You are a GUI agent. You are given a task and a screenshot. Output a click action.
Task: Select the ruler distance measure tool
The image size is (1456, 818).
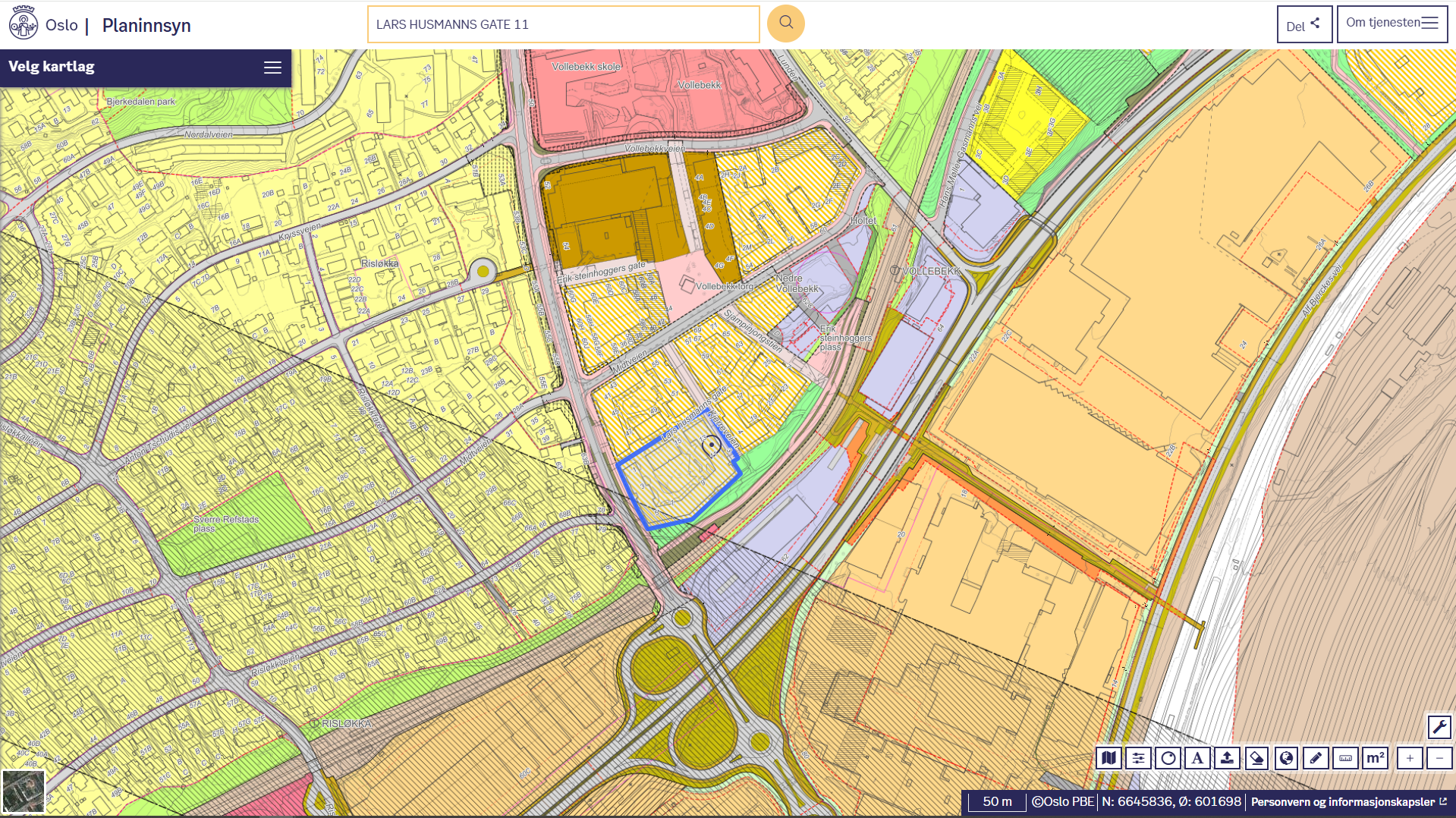coord(1345,758)
